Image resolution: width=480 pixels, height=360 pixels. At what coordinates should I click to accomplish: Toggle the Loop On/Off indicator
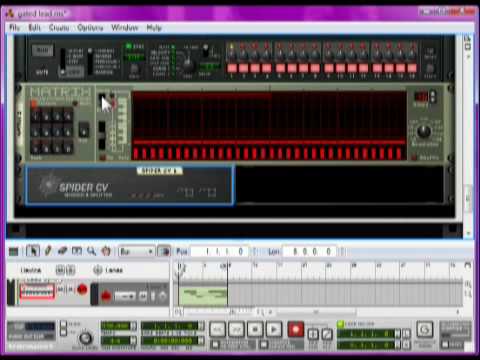340,324
